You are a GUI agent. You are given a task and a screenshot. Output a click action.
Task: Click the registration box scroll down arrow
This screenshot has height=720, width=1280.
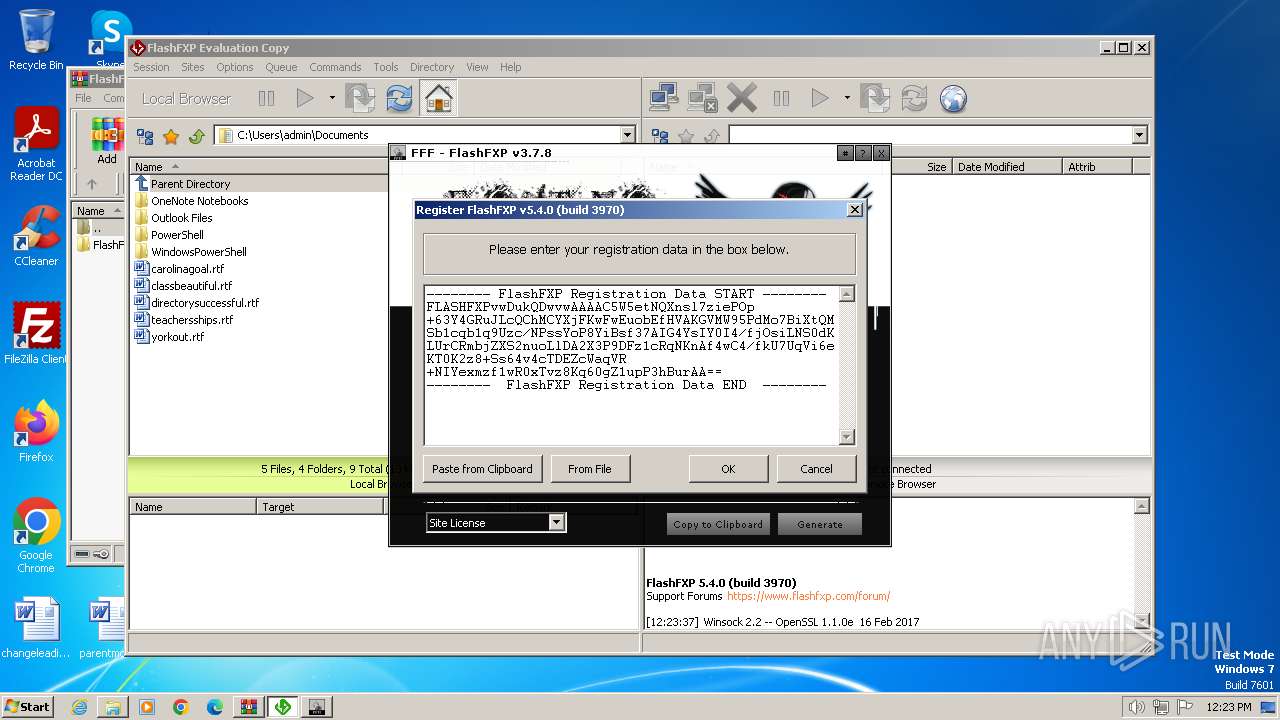coord(847,437)
